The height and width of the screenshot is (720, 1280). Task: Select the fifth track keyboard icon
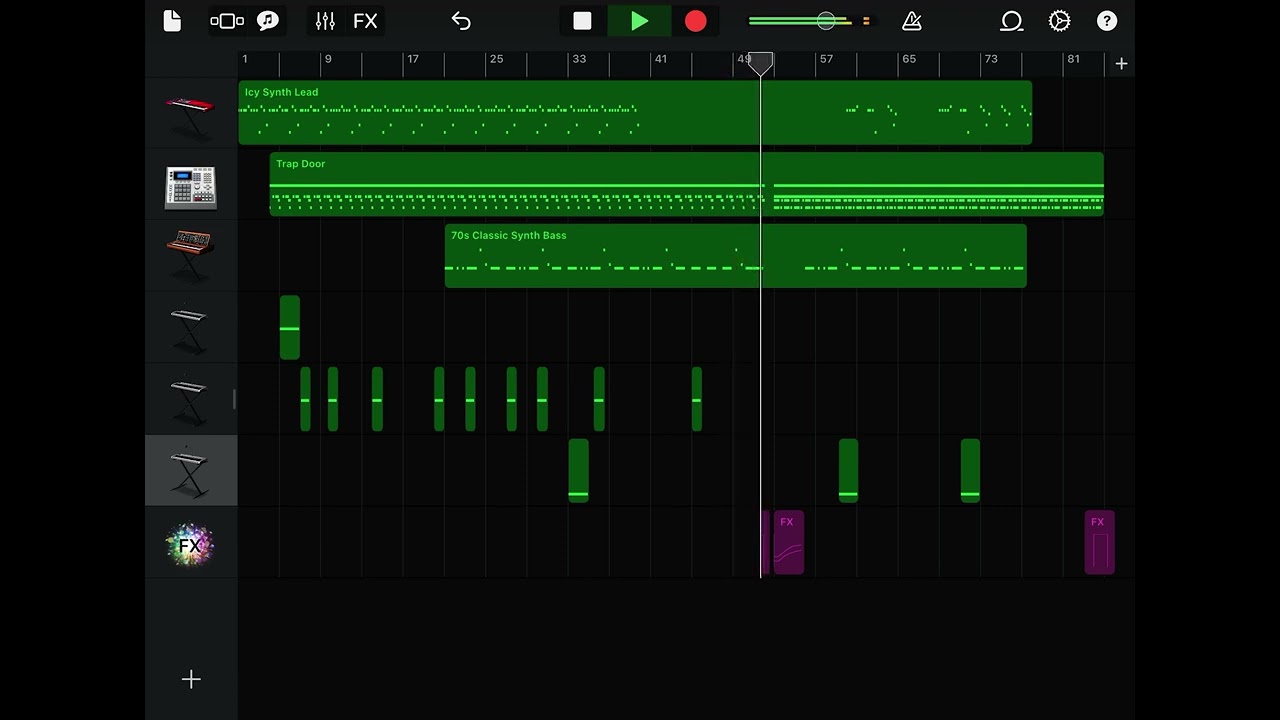coord(190,400)
